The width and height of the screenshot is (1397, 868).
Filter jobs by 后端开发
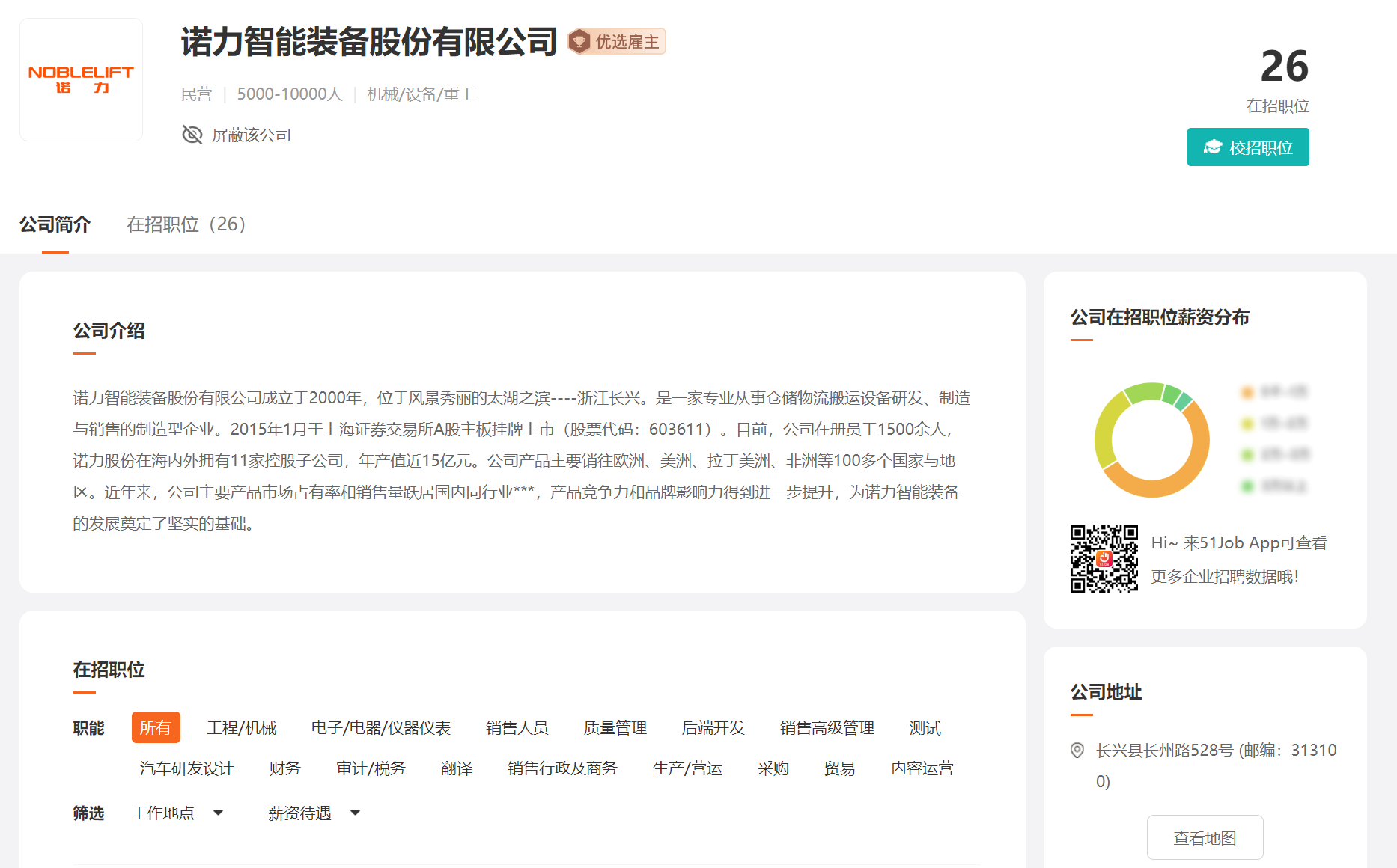tap(713, 727)
